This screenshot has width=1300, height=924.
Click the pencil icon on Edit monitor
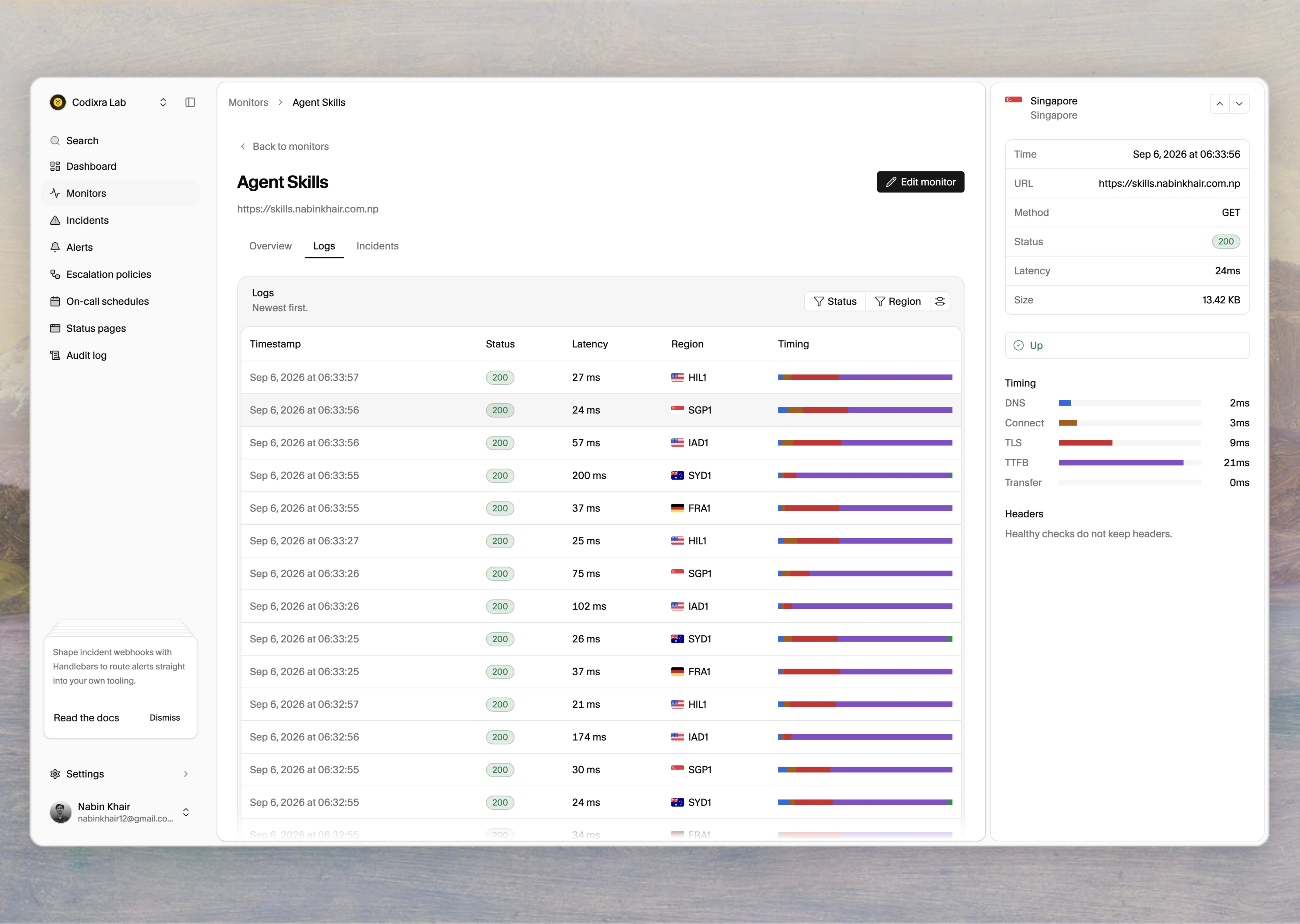891,182
